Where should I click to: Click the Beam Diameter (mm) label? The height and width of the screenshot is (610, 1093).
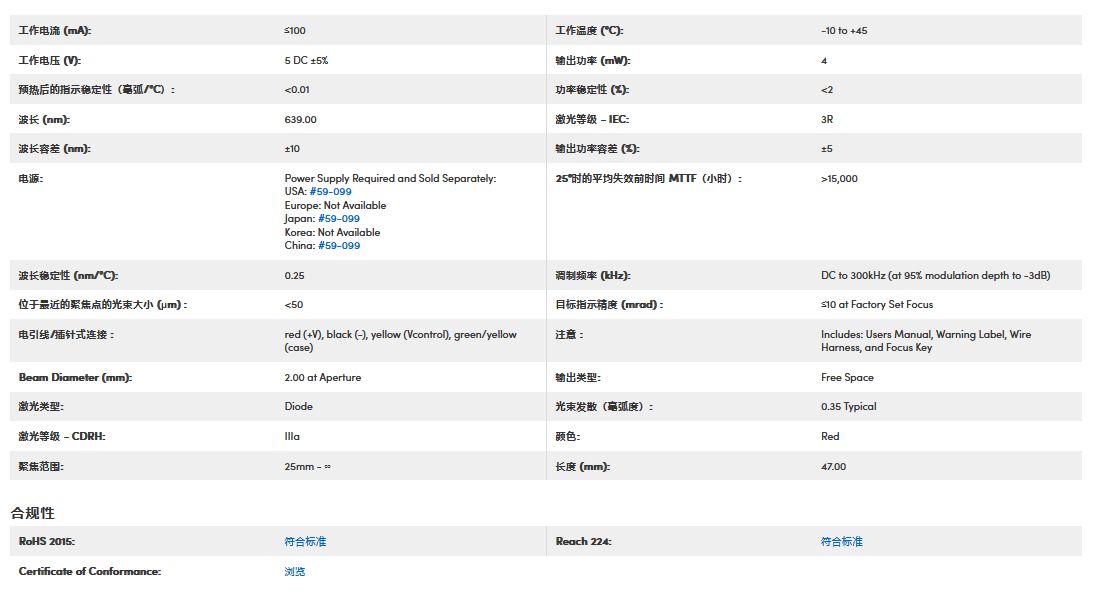pos(75,378)
